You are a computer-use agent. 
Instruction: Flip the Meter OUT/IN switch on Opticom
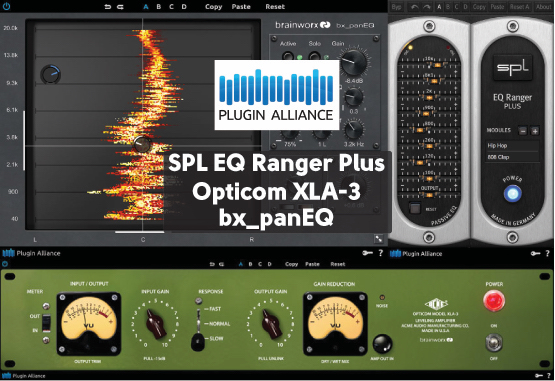(x=46, y=324)
